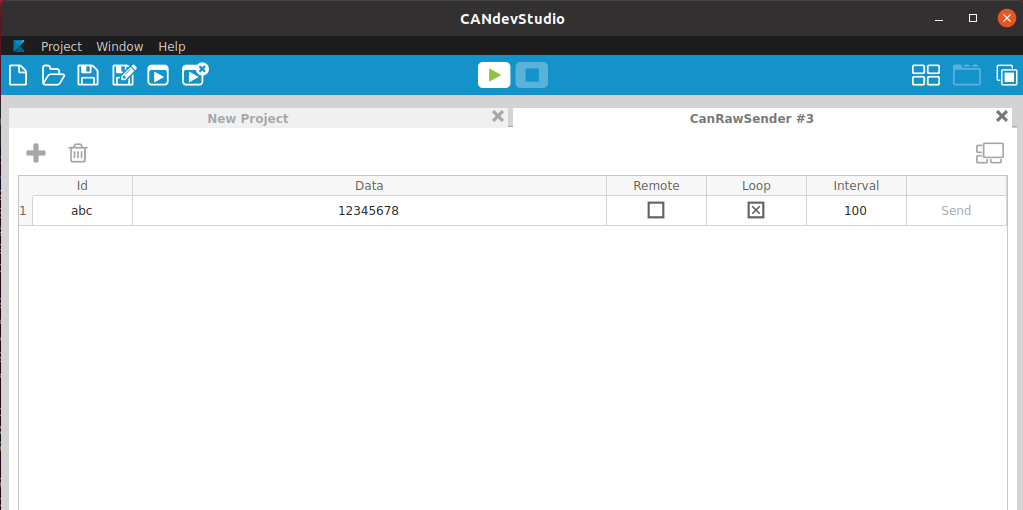Viewport: 1023px width, 510px height.
Task: Switch to tiled view with the grid icon
Action: pos(925,75)
